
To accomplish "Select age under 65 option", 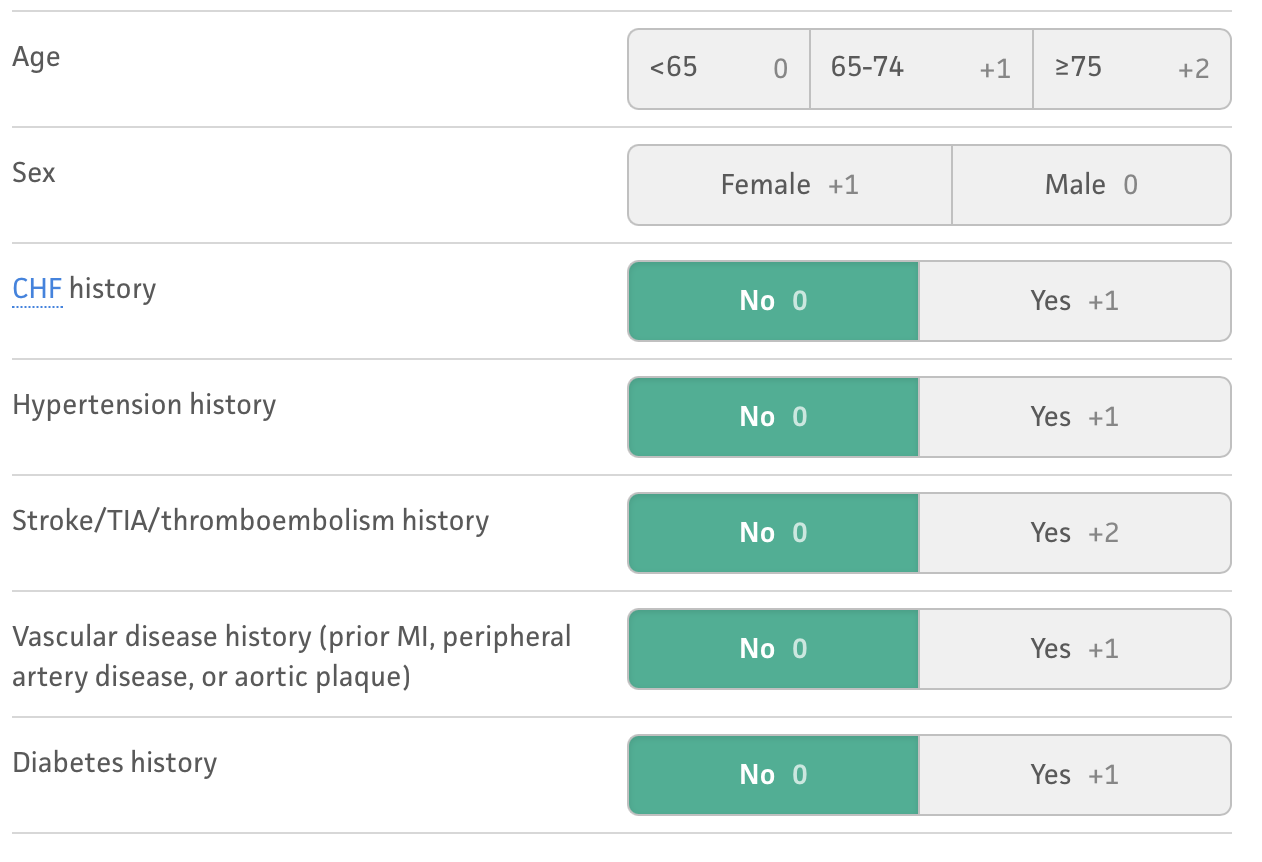I will [718, 69].
